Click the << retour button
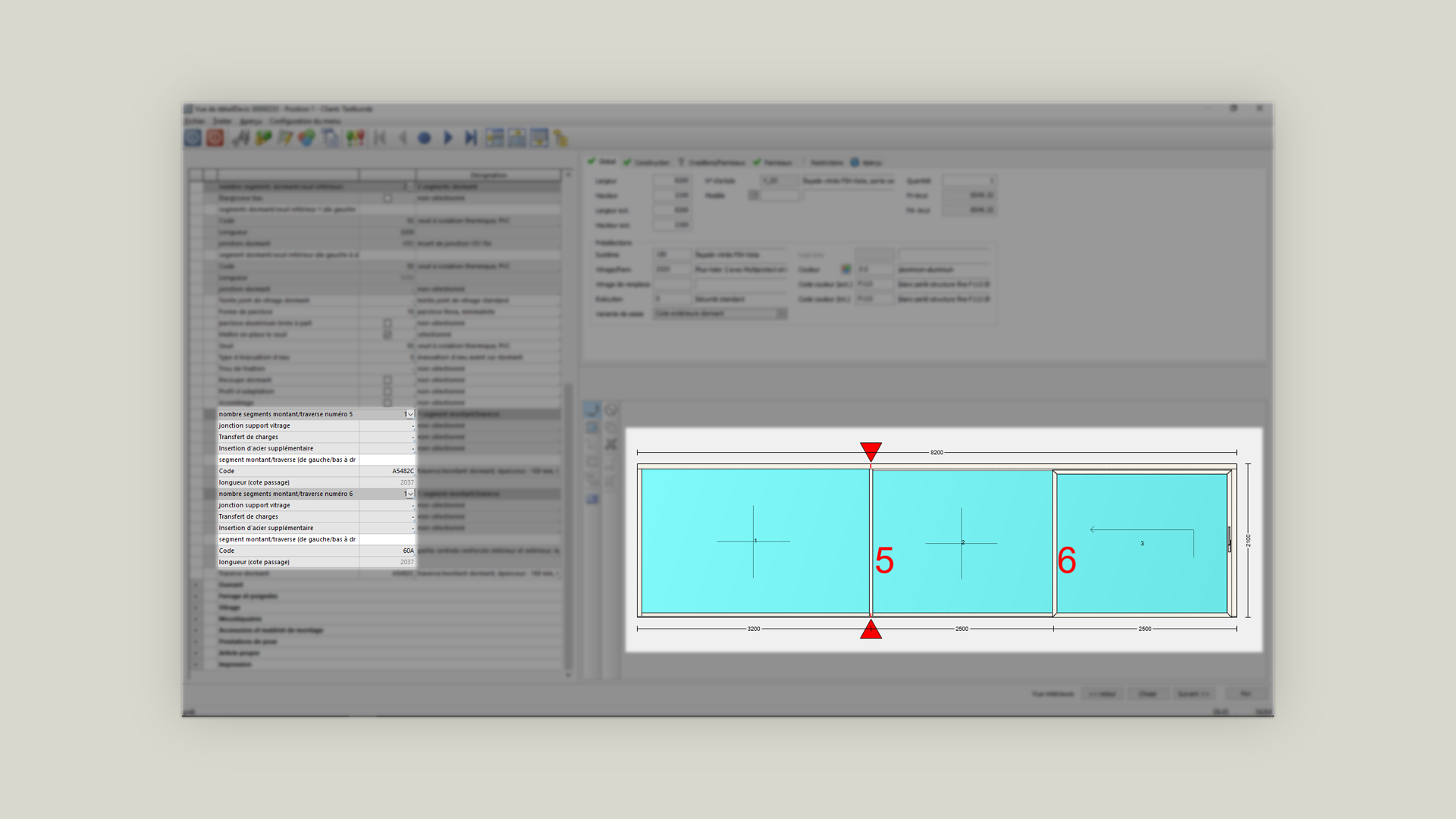1456x819 pixels. pyautogui.click(x=1102, y=694)
